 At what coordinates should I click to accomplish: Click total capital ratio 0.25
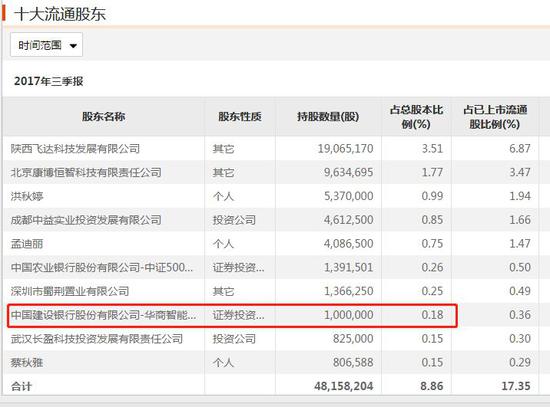(x=432, y=291)
